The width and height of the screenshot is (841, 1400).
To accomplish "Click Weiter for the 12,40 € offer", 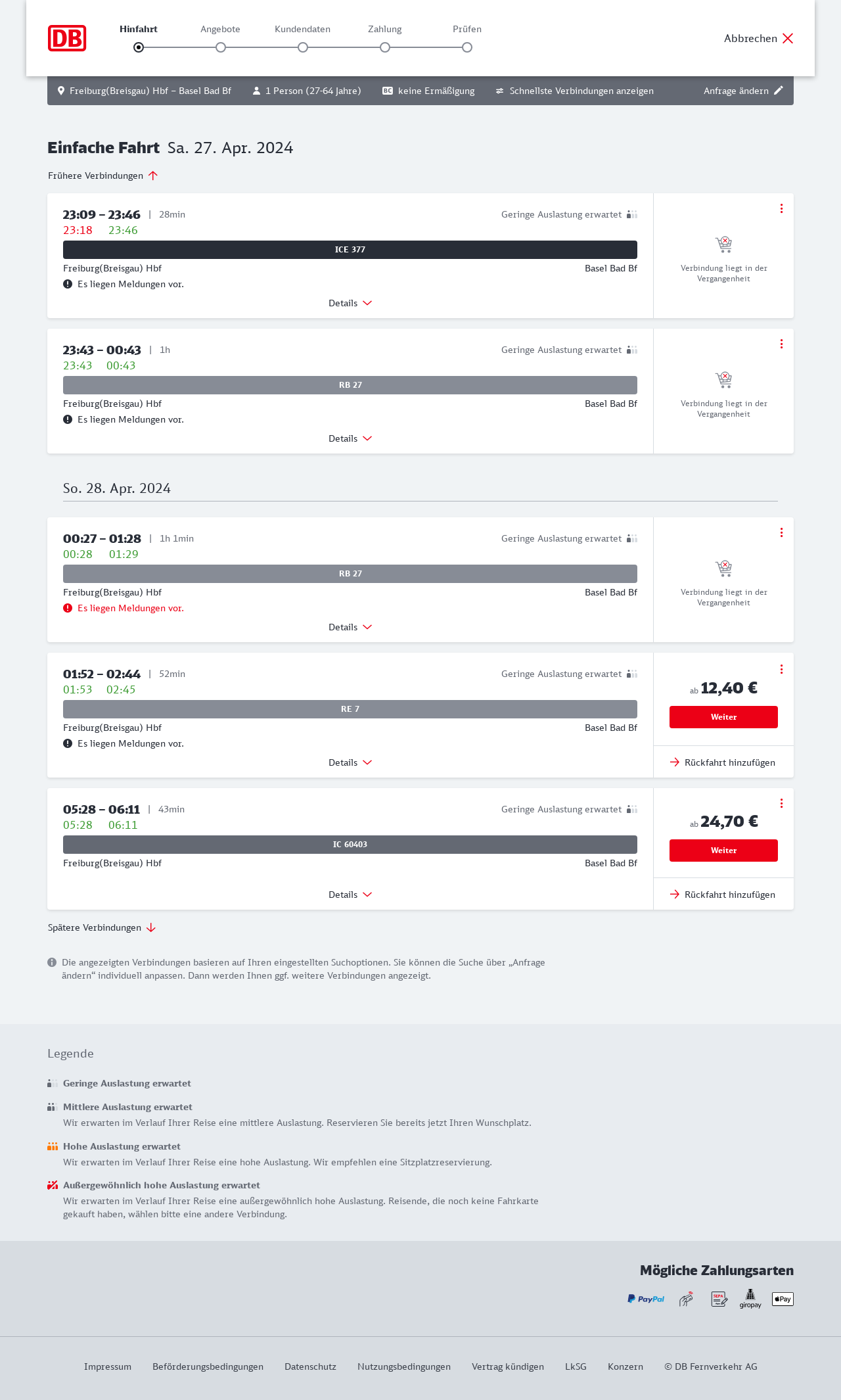I will point(723,717).
